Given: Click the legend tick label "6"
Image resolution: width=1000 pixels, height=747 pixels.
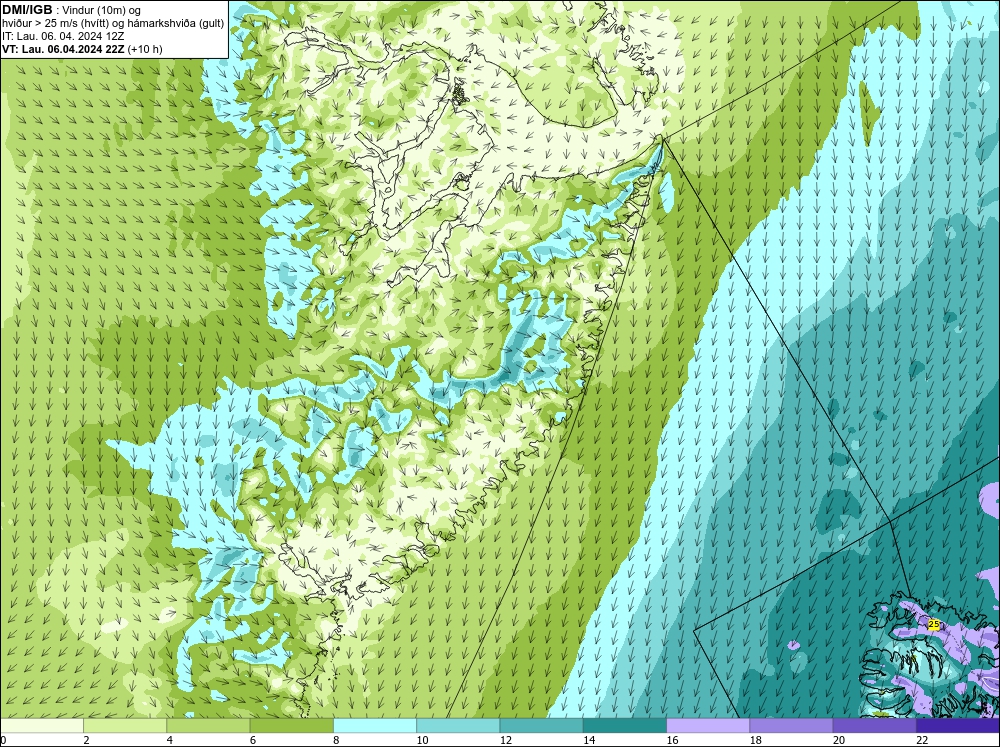Looking at the screenshot, I should [253, 740].
